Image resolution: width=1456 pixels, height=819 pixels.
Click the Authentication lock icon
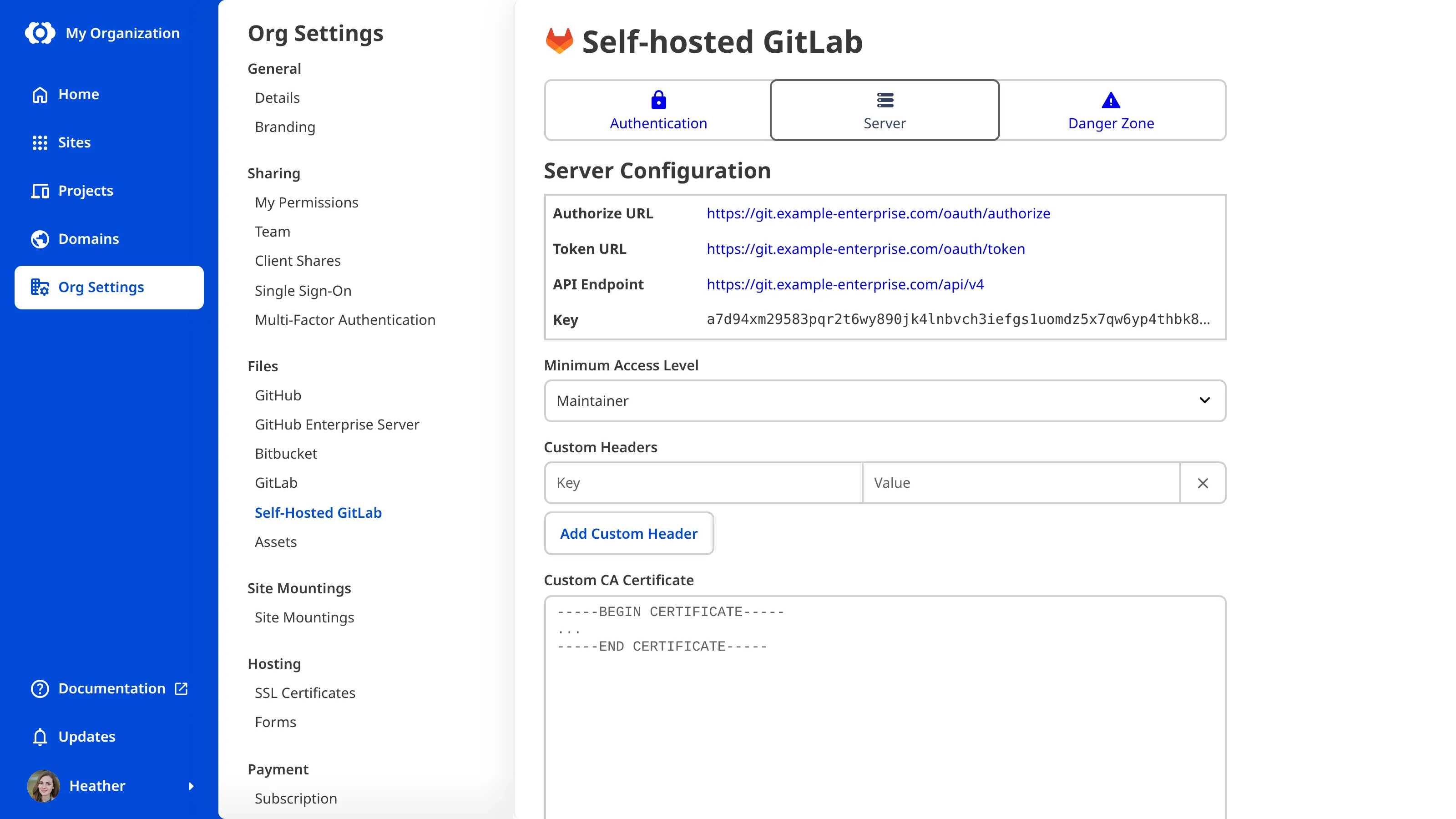658,100
